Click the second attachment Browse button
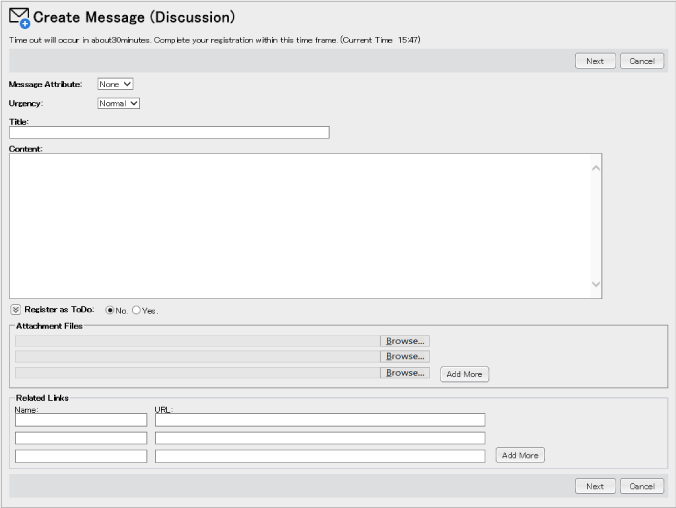This screenshot has height=508, width=676. tap(405, 356)
